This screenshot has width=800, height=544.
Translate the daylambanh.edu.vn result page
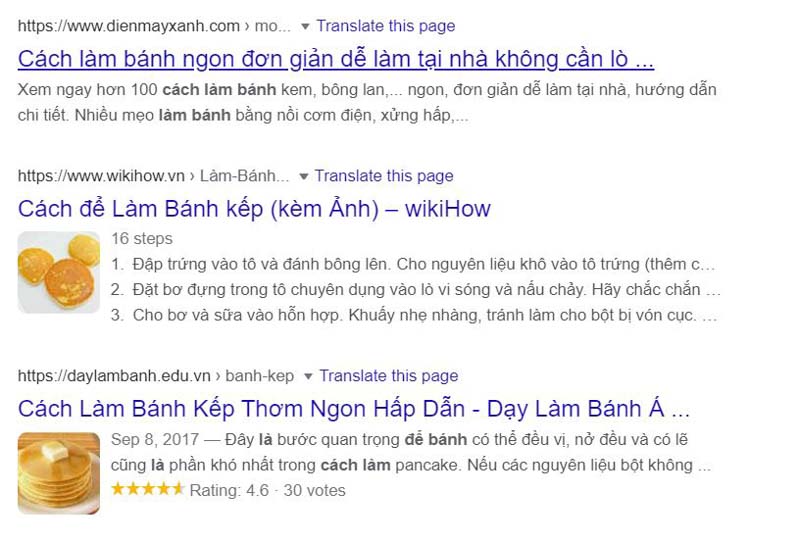tap(389, 376)
